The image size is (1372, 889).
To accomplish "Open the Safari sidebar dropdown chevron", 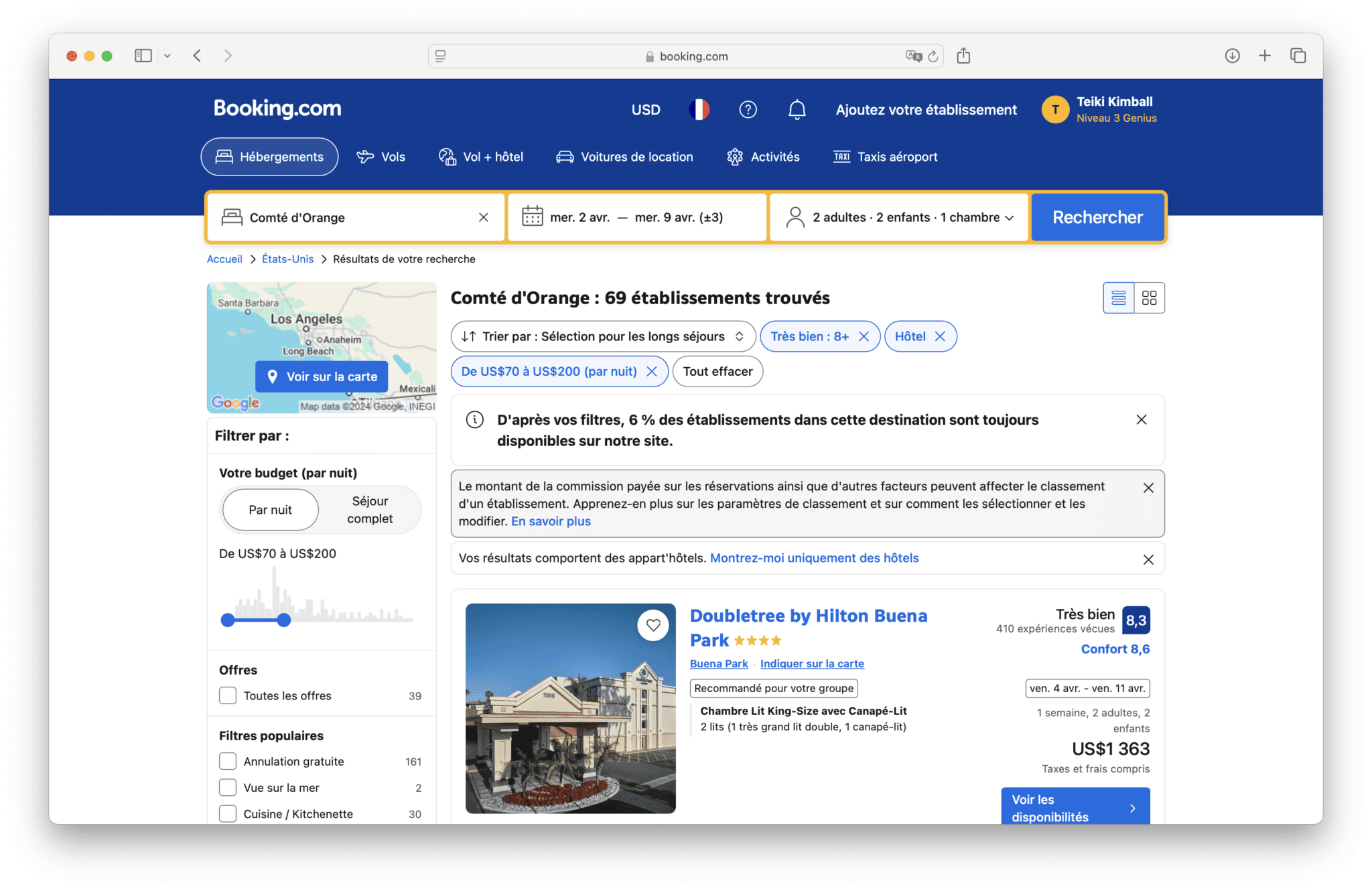I will click(x=167, y=56).
